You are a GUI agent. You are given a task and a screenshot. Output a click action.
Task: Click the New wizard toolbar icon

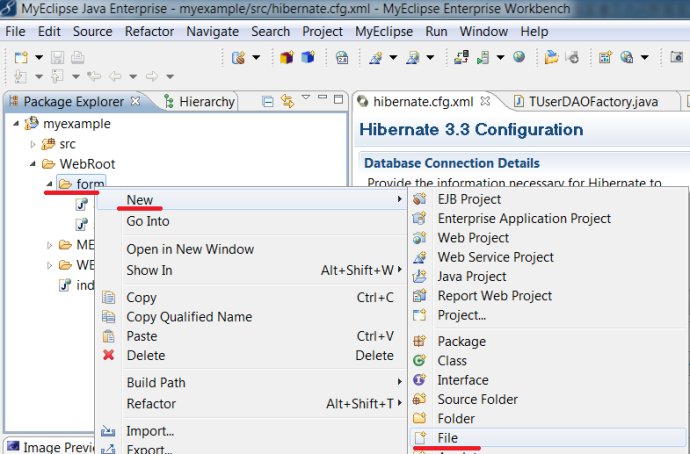(x=21, y=57)
